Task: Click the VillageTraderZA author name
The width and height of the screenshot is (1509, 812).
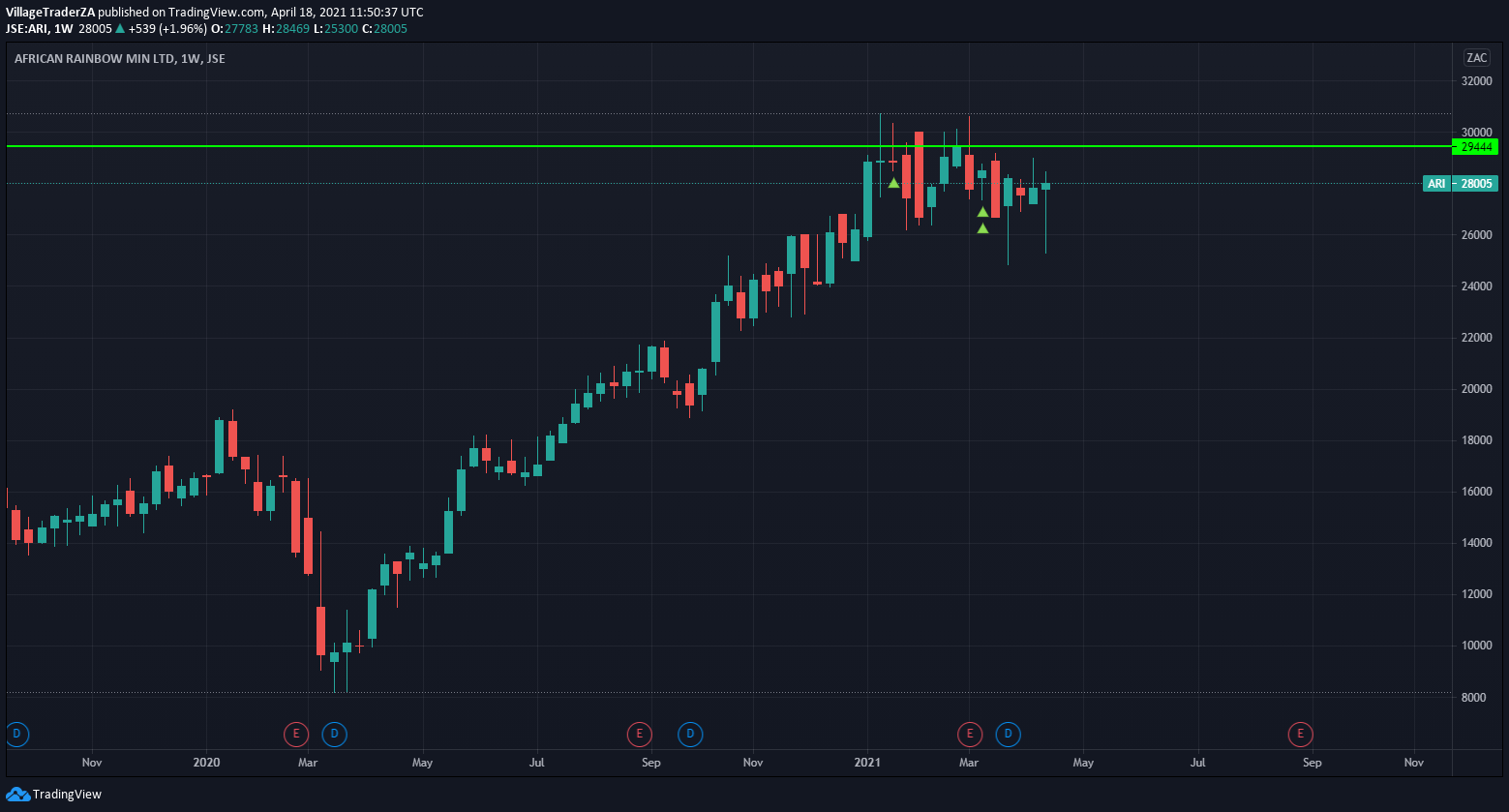Action: [50, 12]
